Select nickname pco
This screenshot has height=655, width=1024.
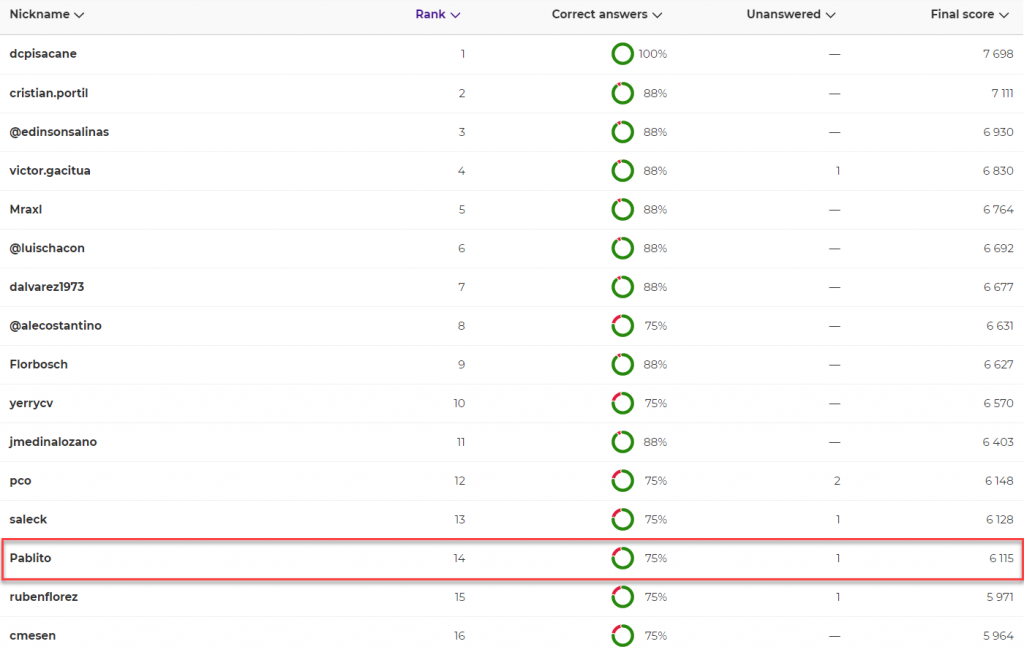tap(20, 481)
